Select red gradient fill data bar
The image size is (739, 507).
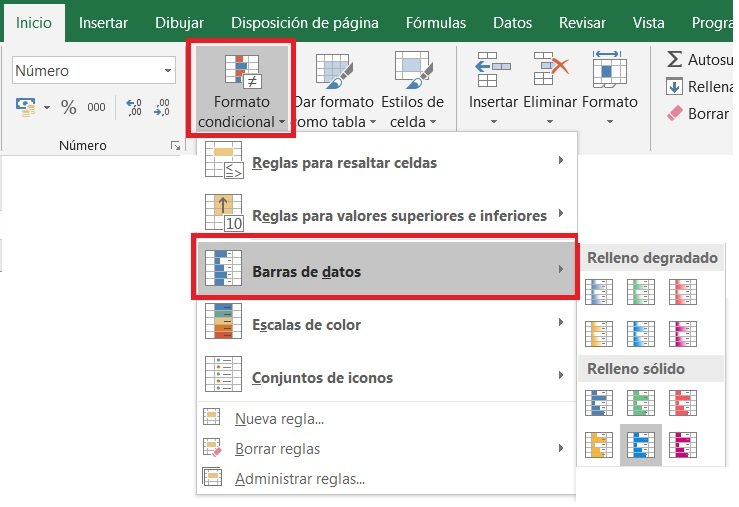682,292
